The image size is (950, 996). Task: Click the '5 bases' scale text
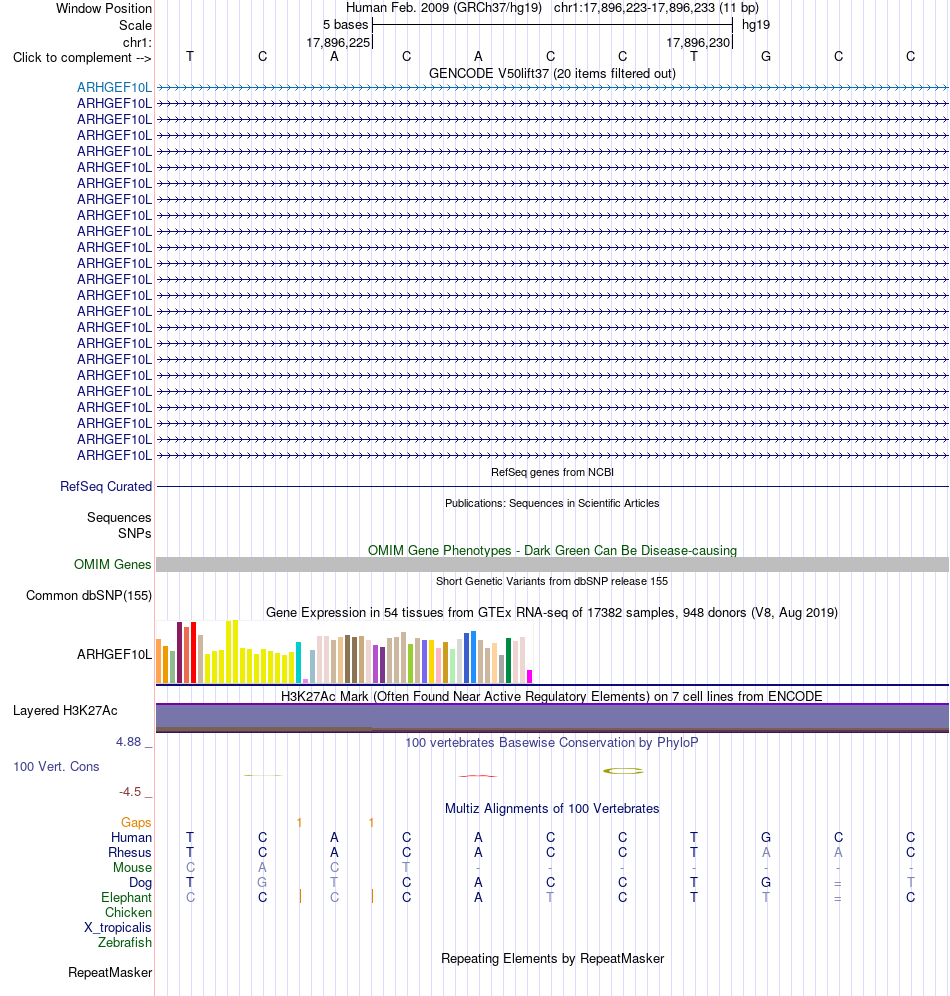[x=345, y=25]
